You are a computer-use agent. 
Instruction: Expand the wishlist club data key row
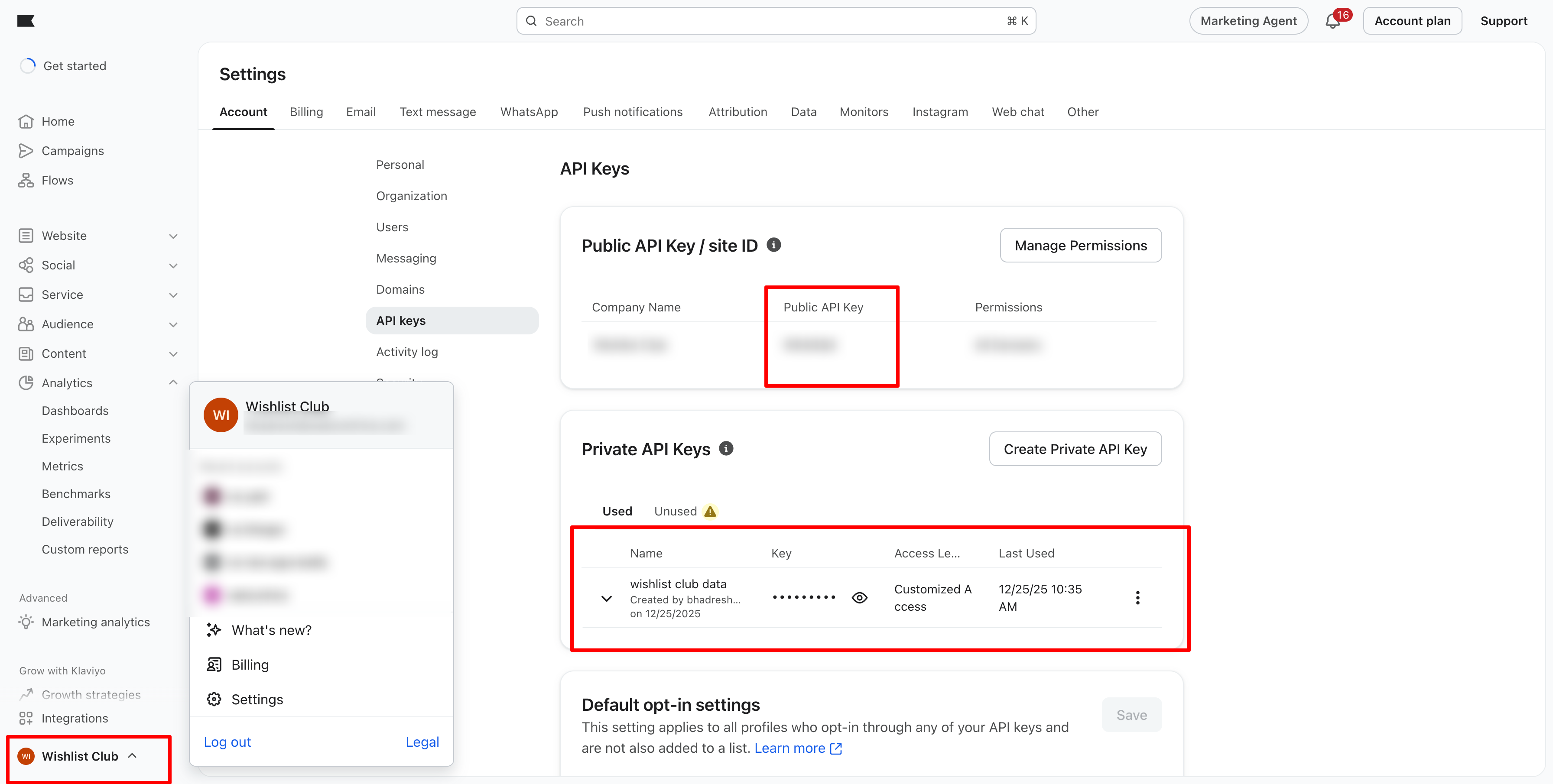coord(607,599)
